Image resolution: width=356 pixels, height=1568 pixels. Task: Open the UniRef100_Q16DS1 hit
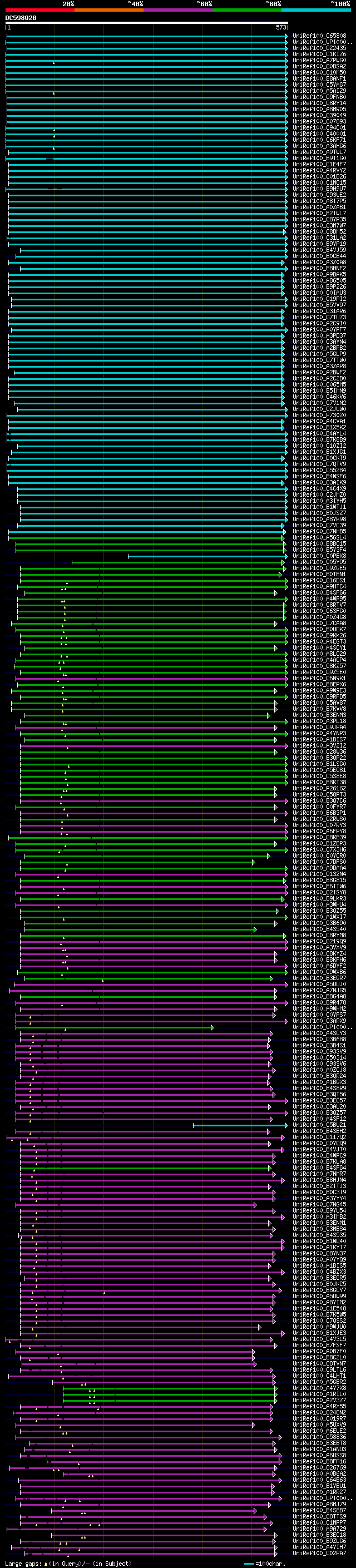coord(319,580)
